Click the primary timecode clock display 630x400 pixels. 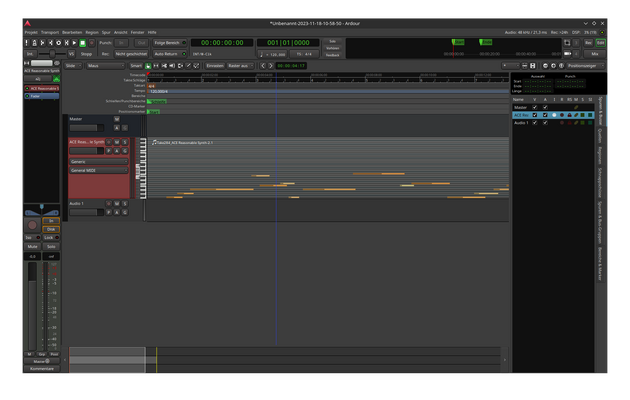[222, 43]
